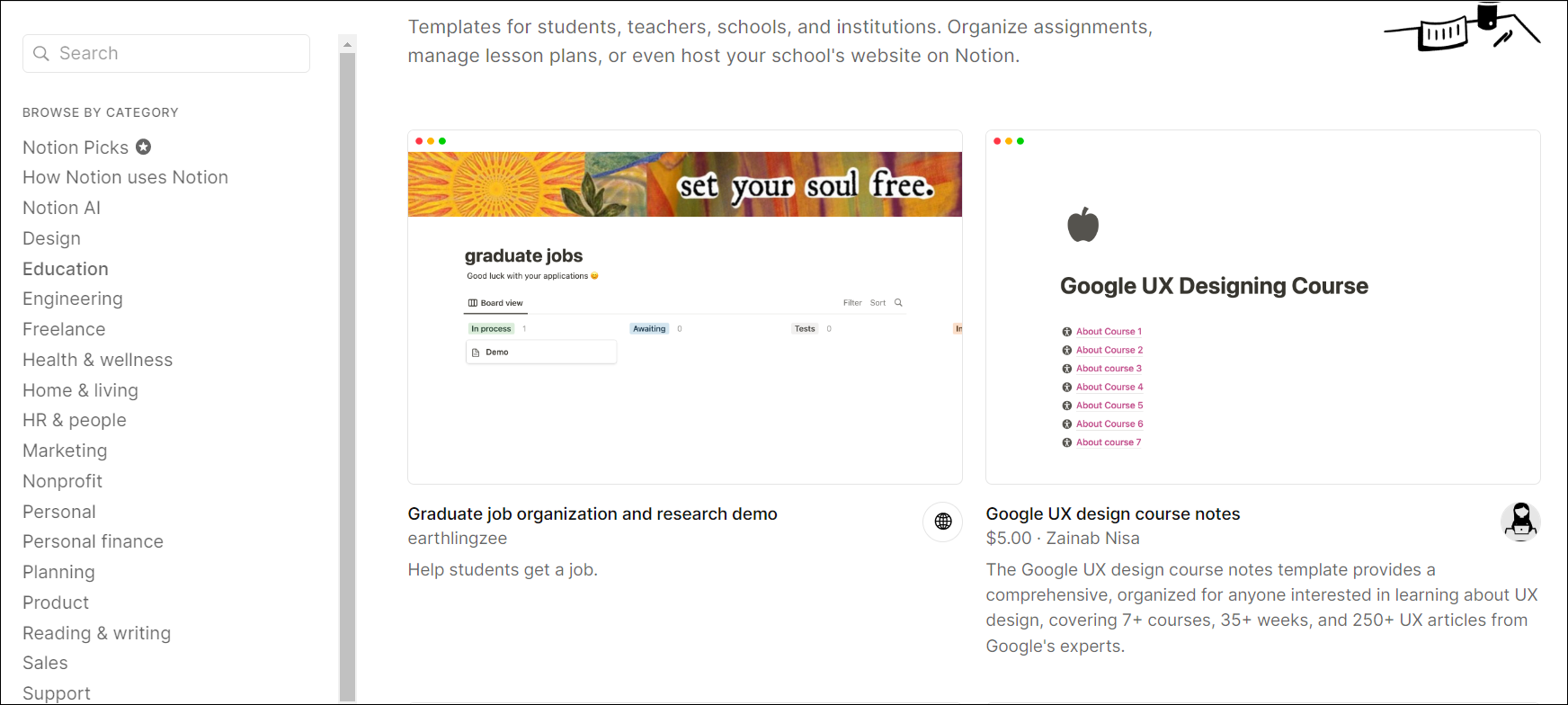The height and width of the screenshot is (705, 1568).
Task: Click the globe creator avatar icon
Action: point(943,522)
